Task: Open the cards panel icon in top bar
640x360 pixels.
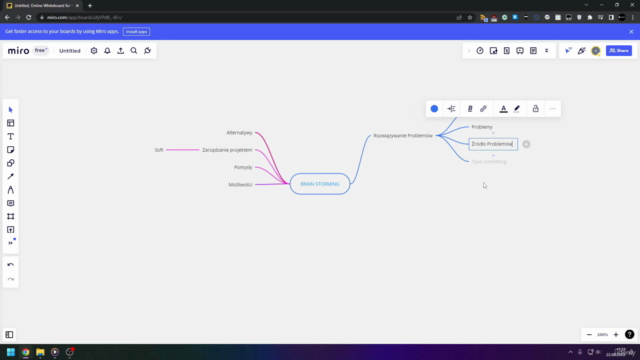Action: (507, 51)
